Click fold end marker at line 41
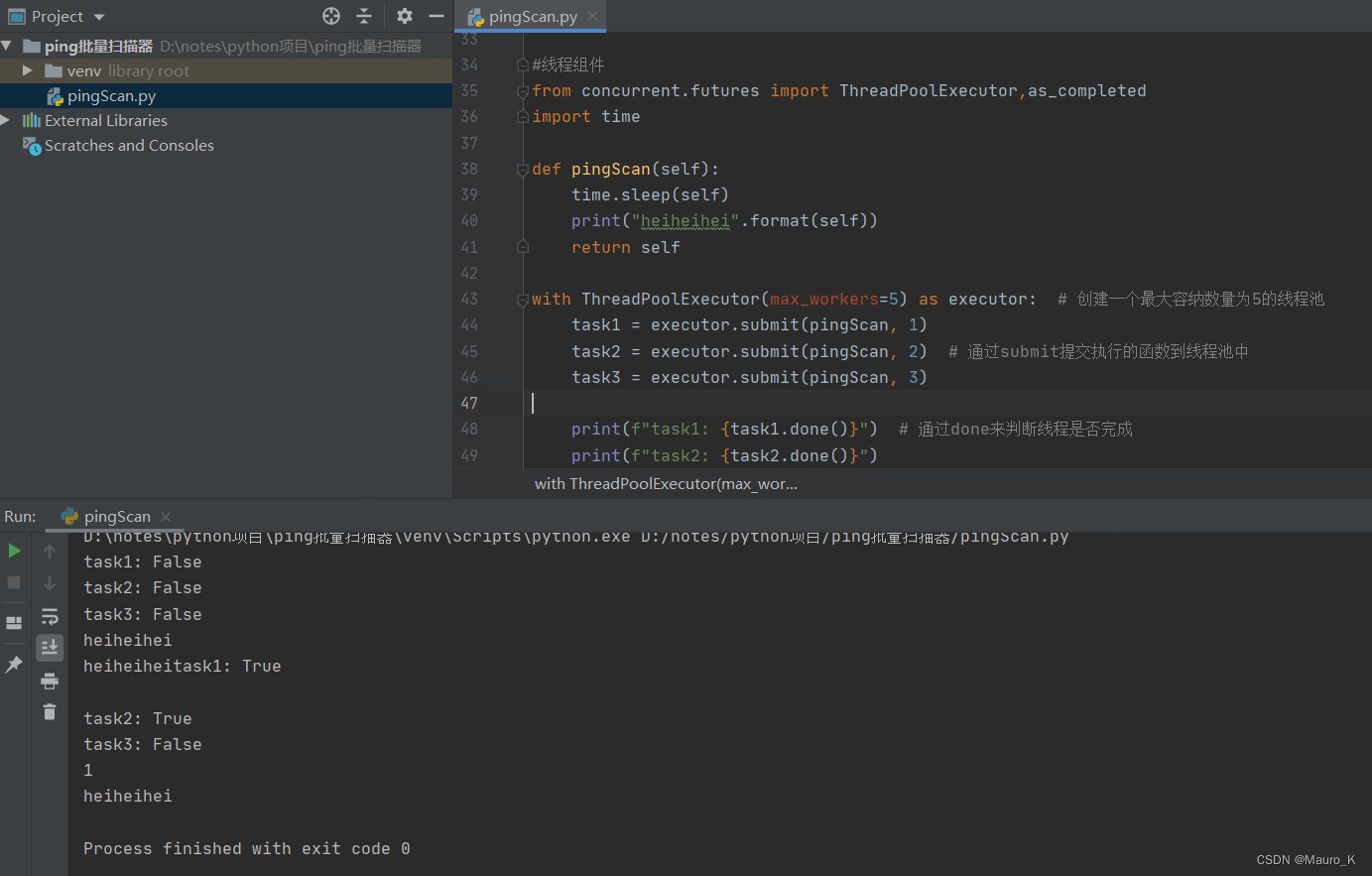 tap(523, 247)
